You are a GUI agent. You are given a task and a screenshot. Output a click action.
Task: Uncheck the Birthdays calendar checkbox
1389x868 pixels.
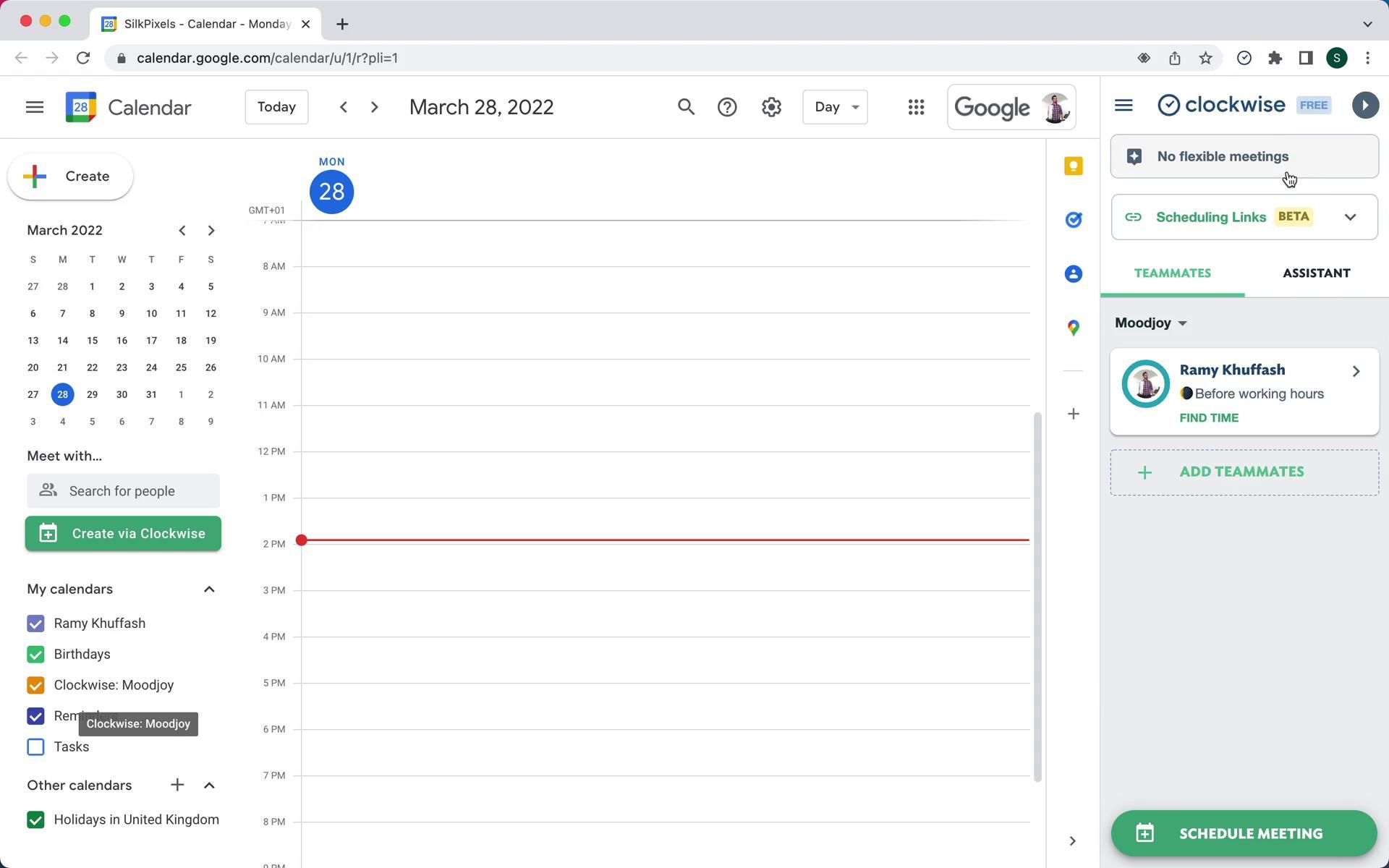tap(35, 655)
